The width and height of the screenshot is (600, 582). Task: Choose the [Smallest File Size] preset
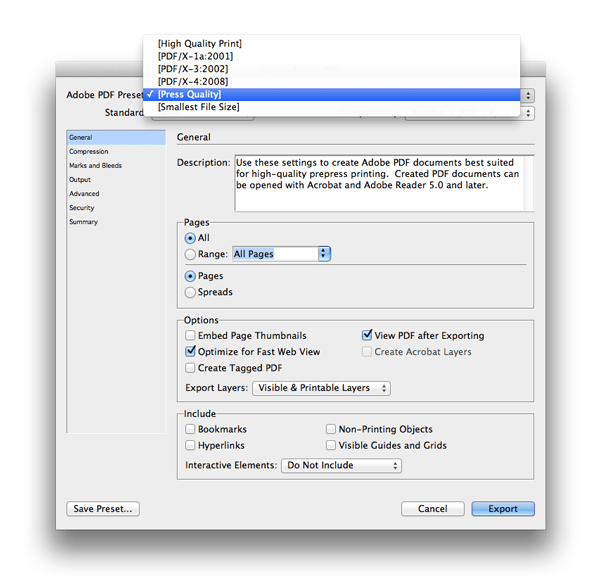331,107
